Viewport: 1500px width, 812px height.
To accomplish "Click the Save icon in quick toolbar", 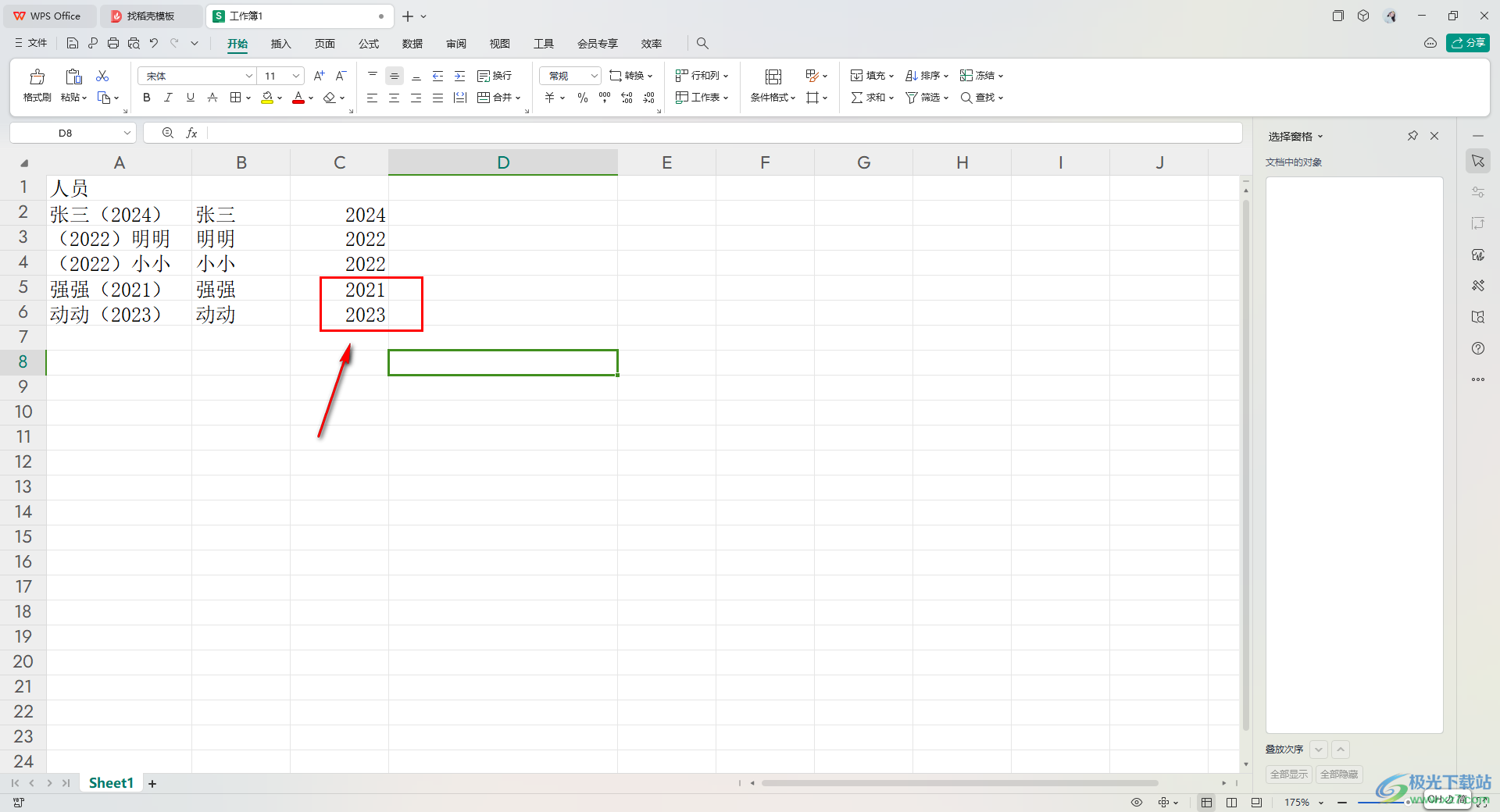I will pyautogui.click(x=73, y=43).
